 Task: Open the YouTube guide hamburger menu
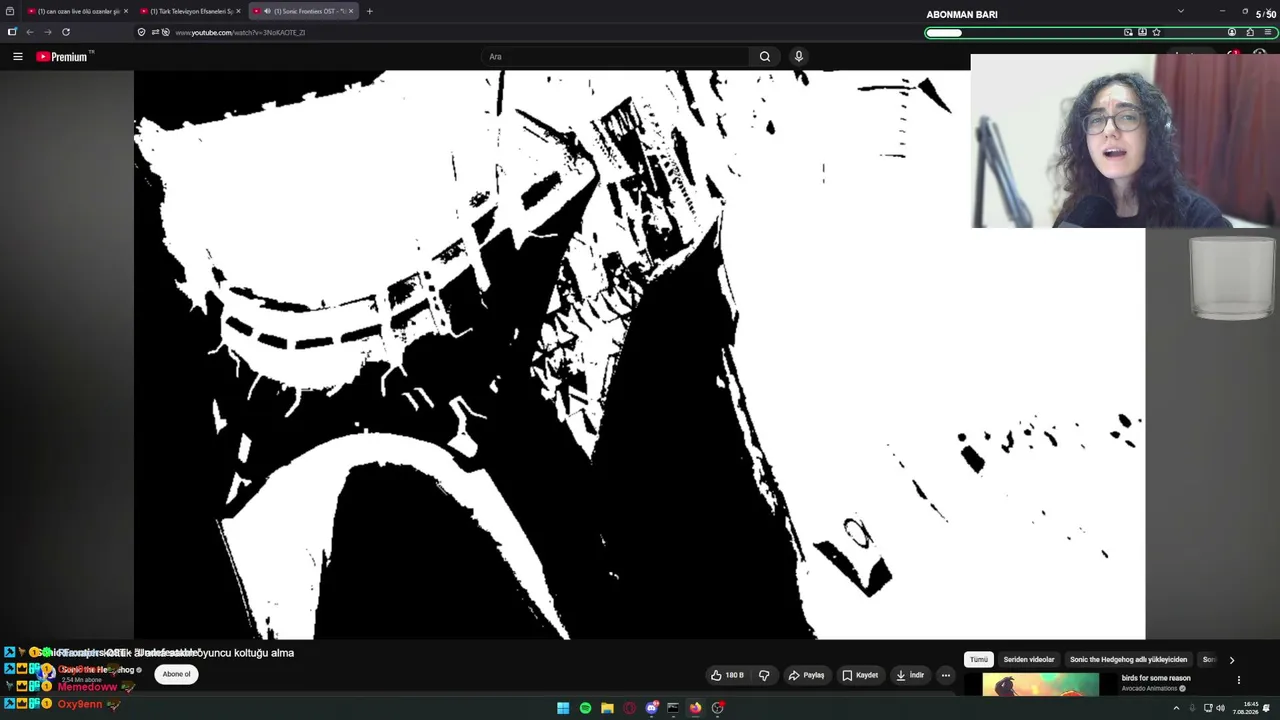pos(18,57)
